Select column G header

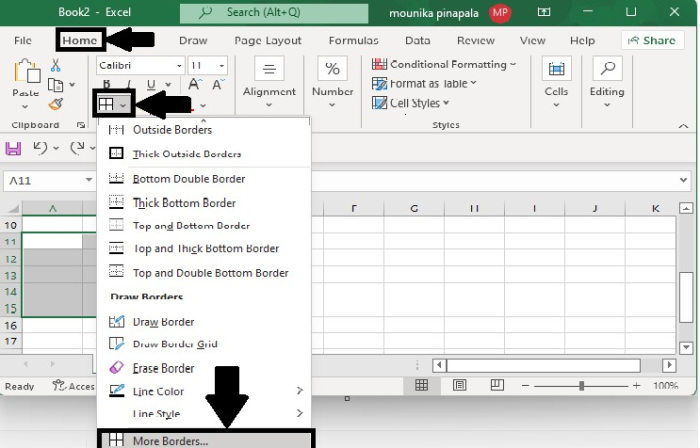(414, 208)
